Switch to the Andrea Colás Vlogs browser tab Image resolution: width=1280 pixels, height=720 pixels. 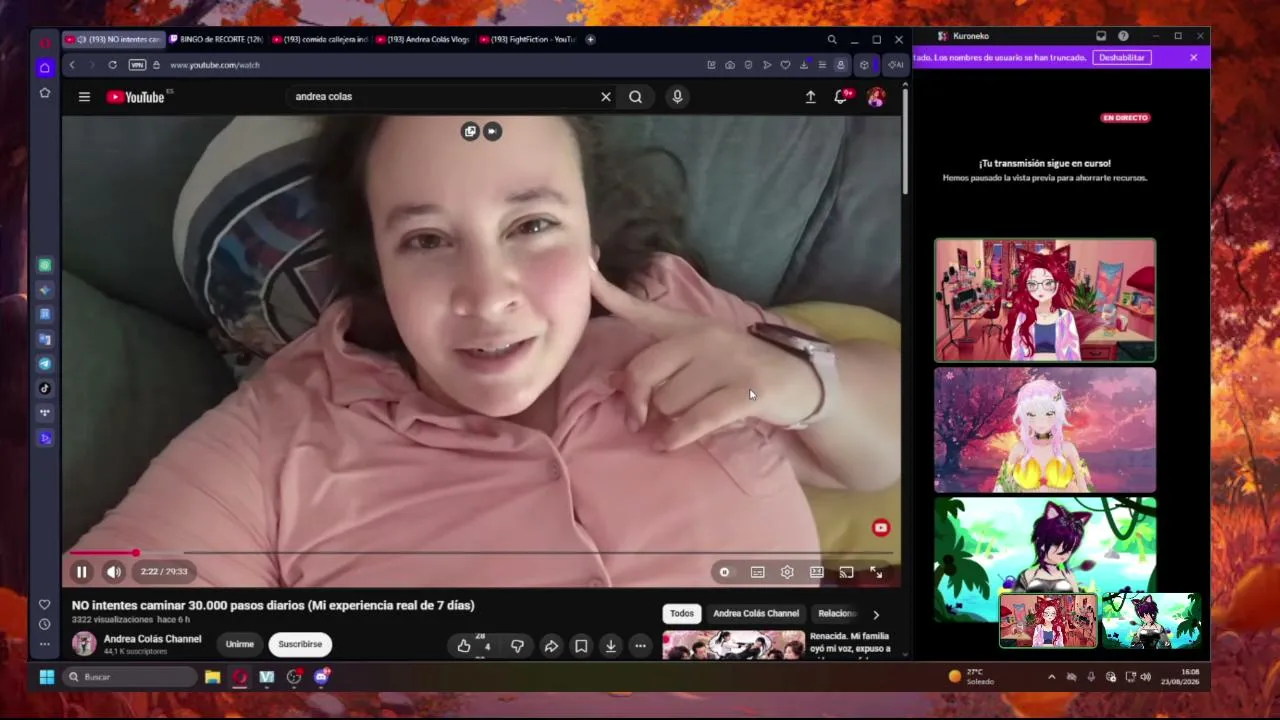click(423, 40)
